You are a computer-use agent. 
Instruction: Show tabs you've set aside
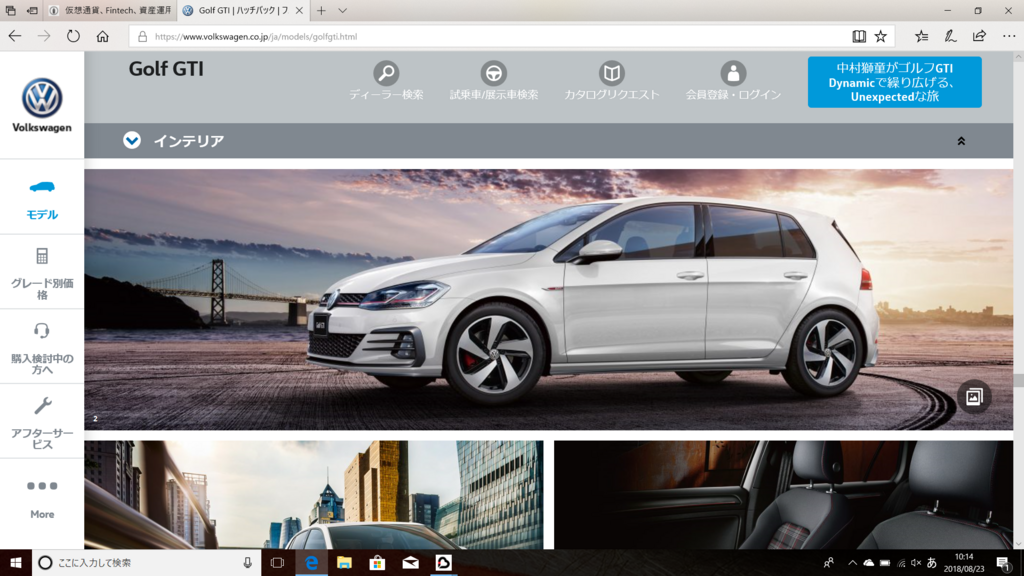(10, 10)
